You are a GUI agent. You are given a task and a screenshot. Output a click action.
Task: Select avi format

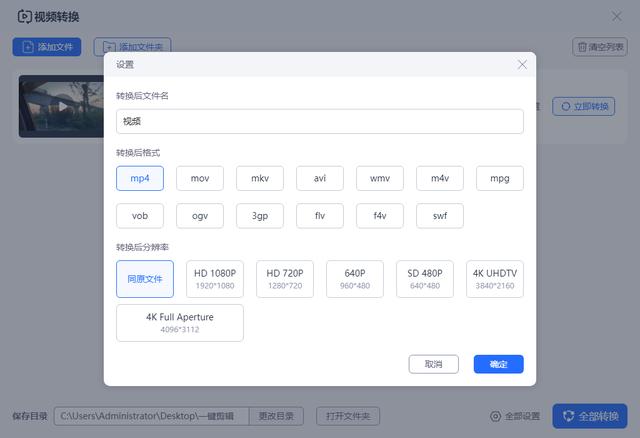(x=320, y=178)
